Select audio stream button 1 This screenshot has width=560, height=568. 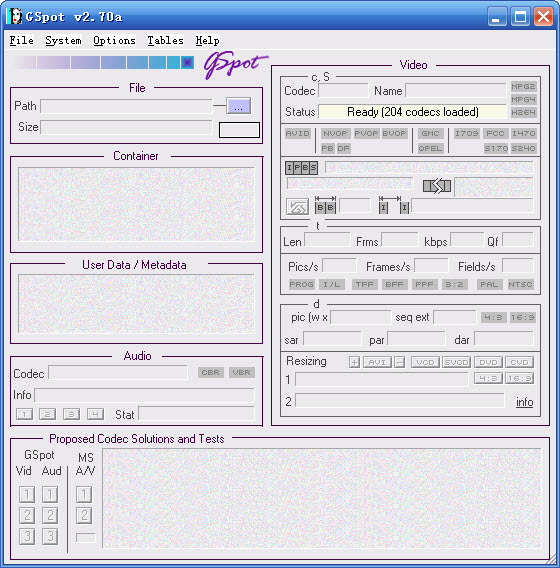24,414
